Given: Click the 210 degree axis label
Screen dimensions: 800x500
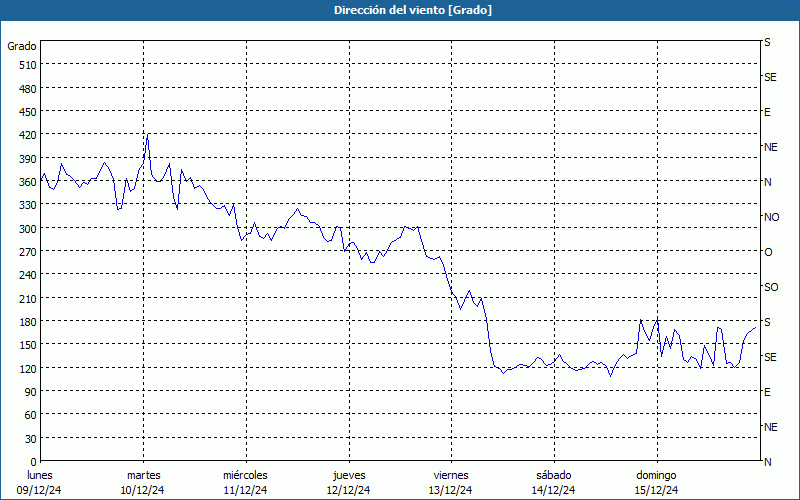Looking at the screenshot, I should [x=29, y=299].
